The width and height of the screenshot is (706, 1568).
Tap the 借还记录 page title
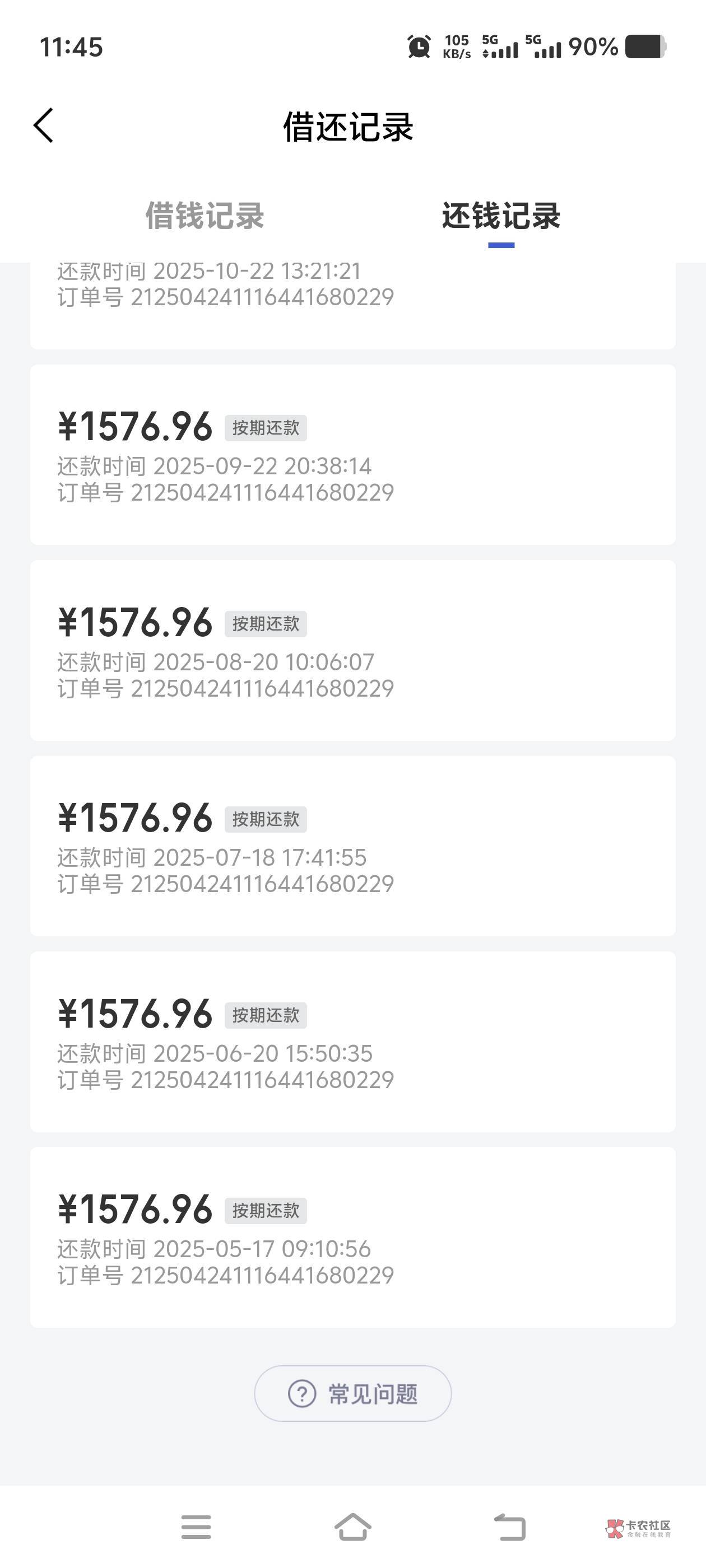349,127
